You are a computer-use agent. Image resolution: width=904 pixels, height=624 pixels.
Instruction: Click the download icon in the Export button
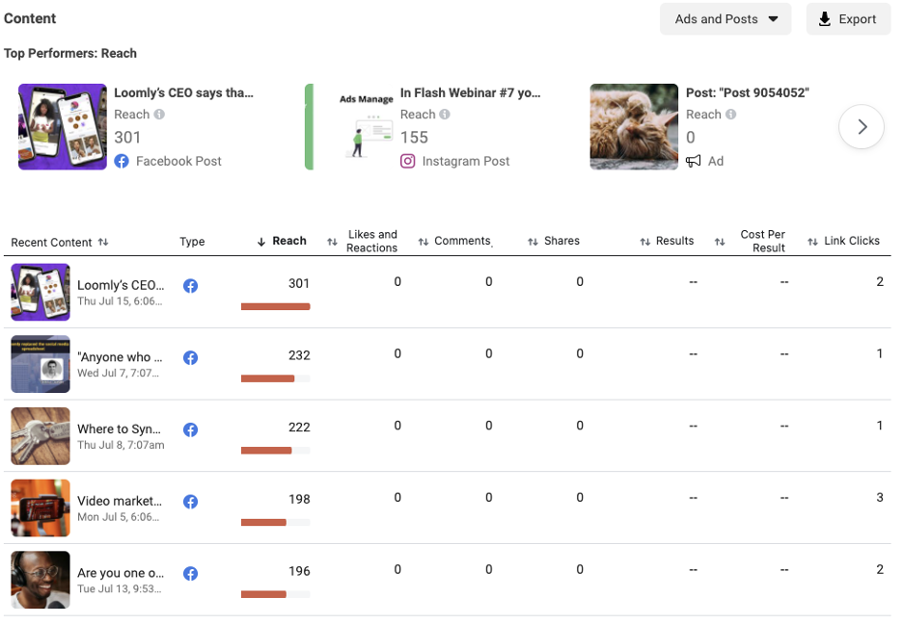click(x=822, y=18)
